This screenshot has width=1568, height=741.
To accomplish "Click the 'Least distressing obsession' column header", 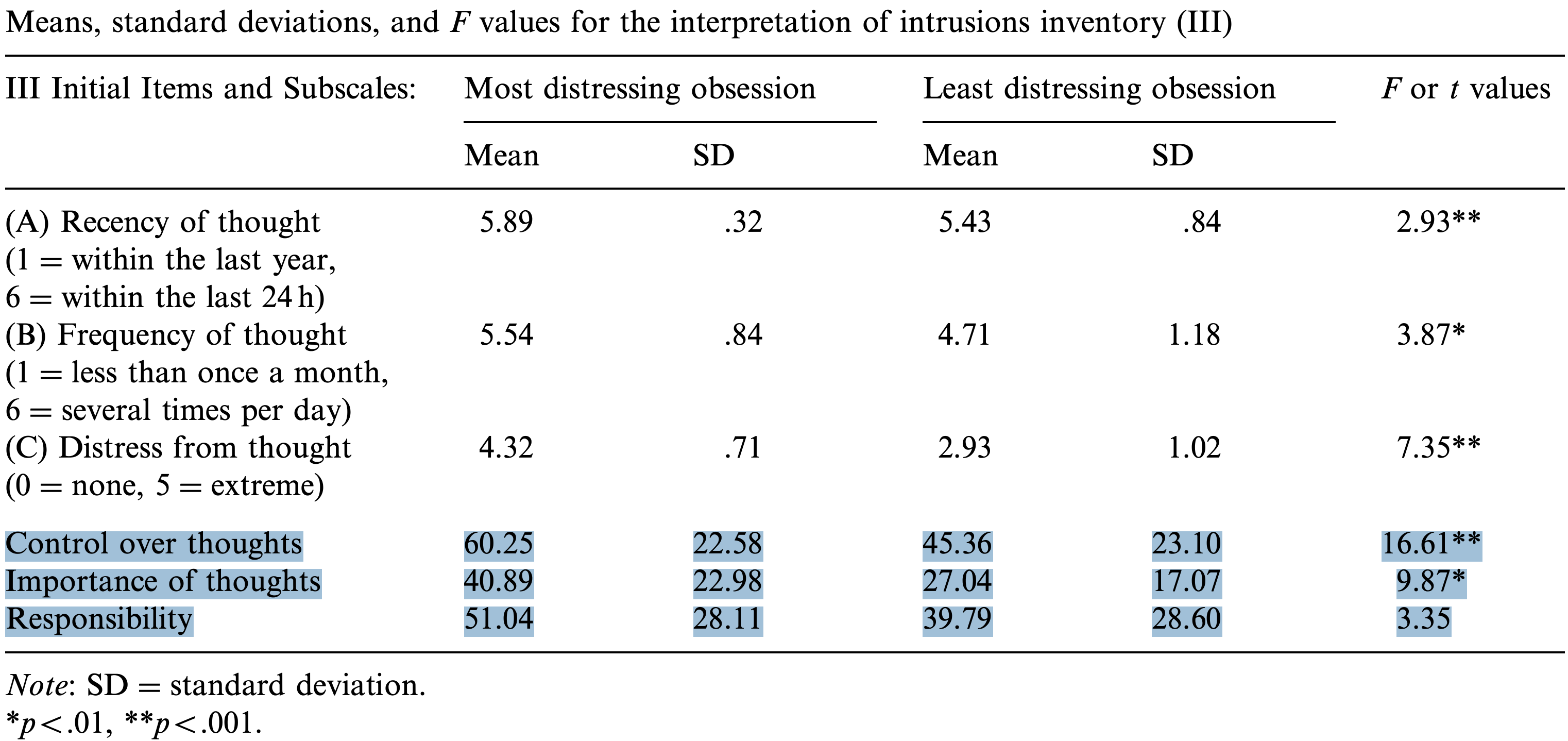I will point(1099,89).
